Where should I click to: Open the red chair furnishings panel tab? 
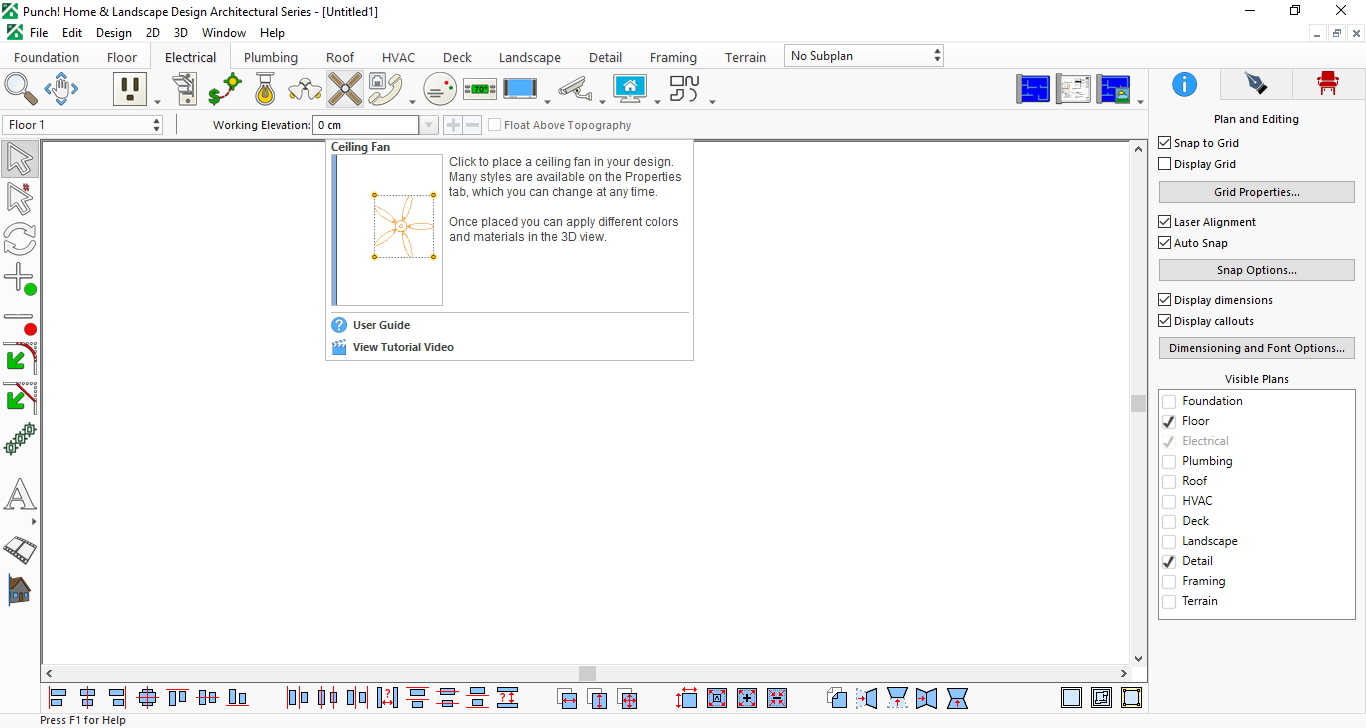[1328, 84]
